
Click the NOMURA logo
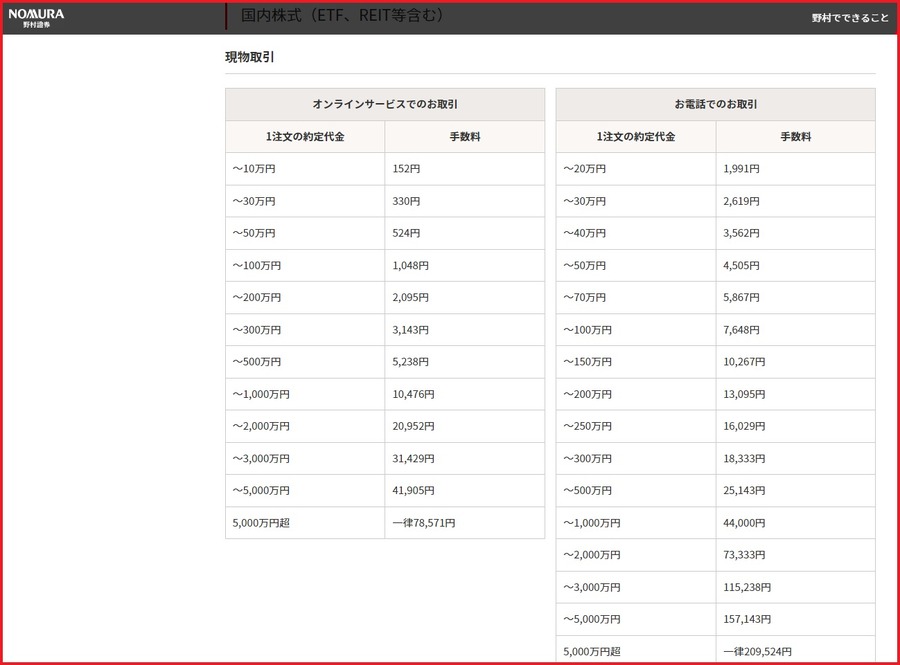[x=36, y=18]
